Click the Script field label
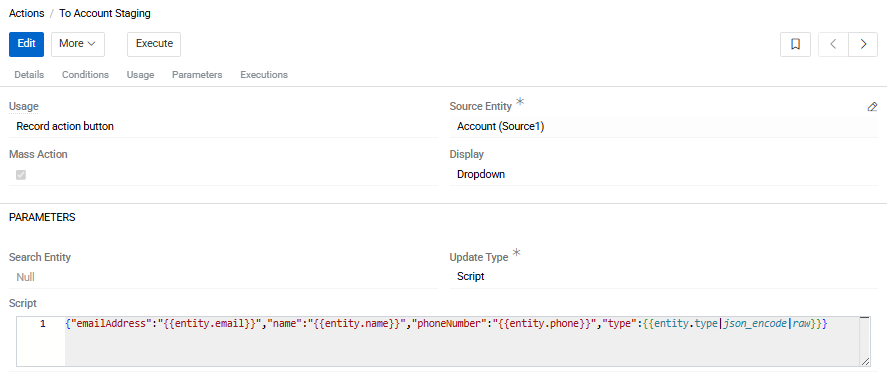This screenshot has width=887, height=374. click(23, 303)
